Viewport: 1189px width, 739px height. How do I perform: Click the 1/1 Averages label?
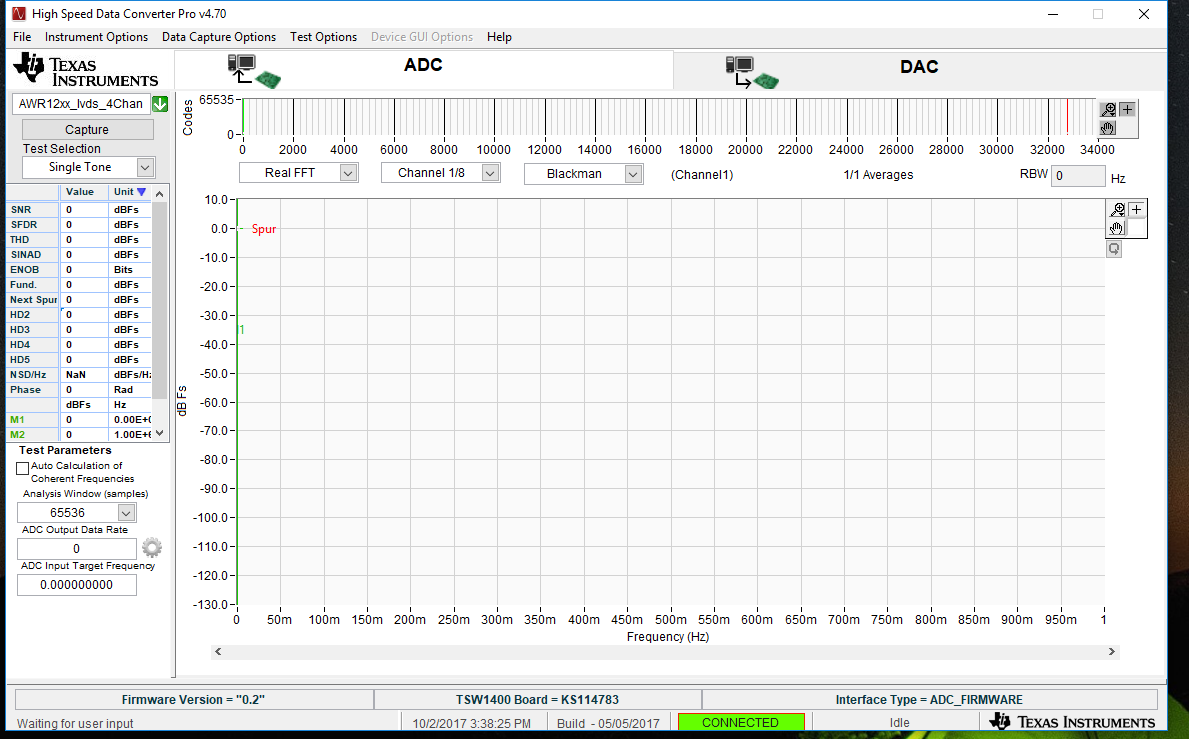878,175
